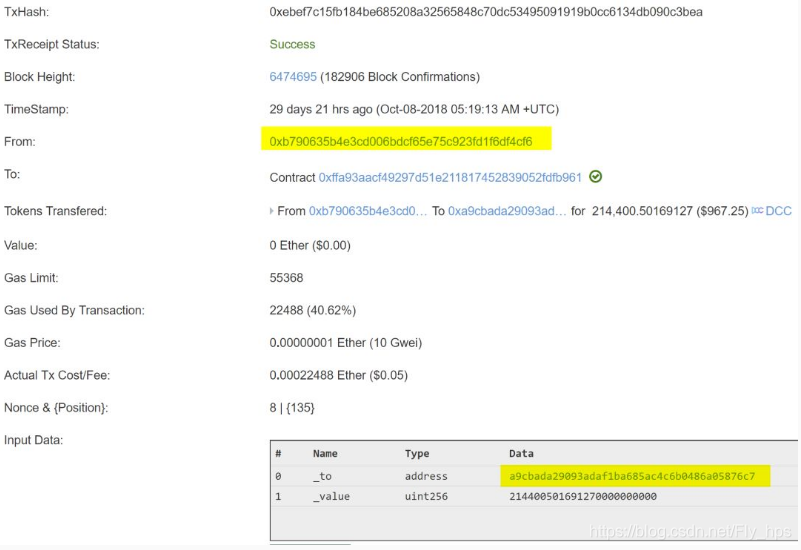Click the verified contract checkmark icon

click(595, 177)
